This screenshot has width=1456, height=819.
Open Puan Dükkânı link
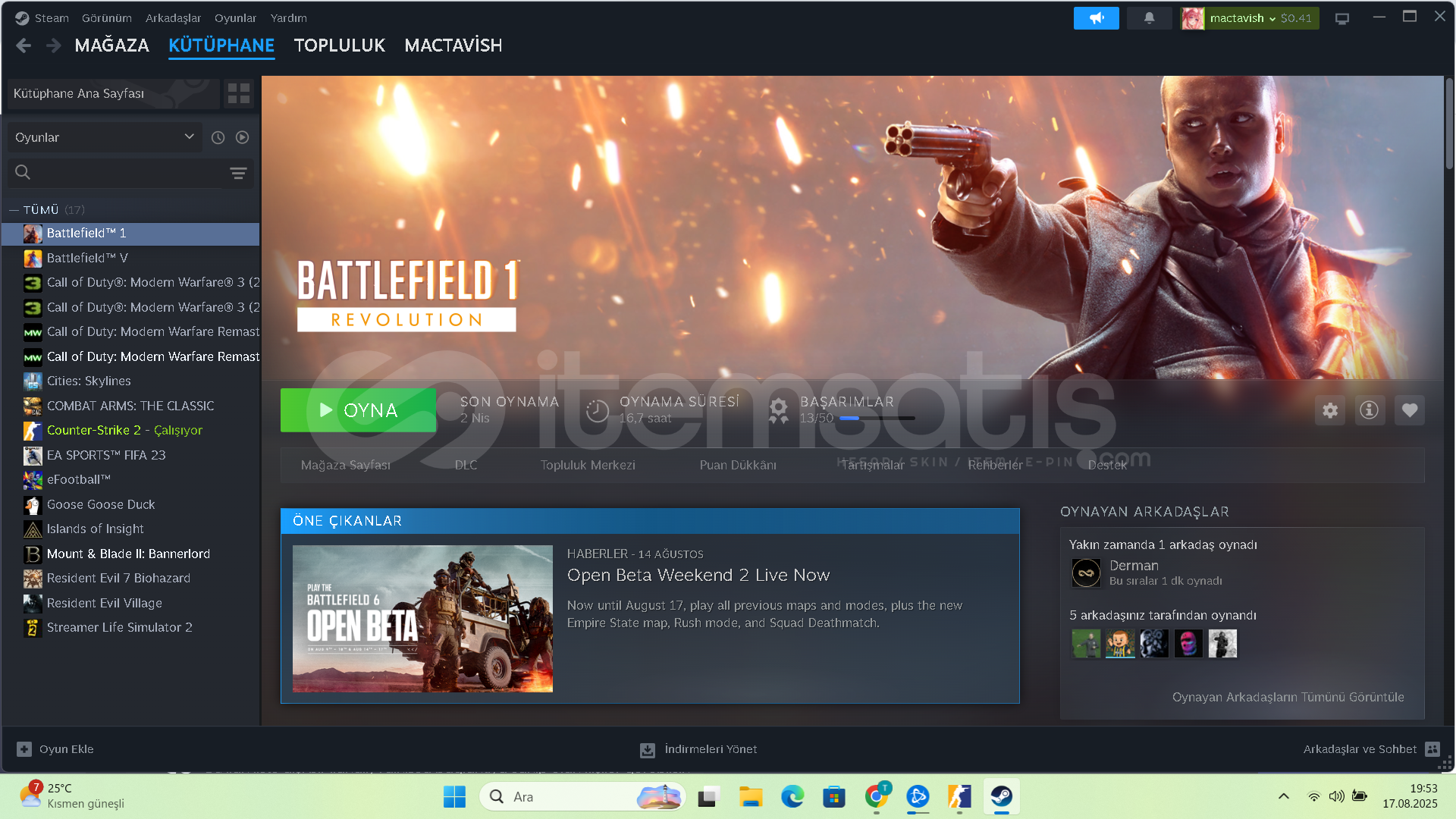738,465
